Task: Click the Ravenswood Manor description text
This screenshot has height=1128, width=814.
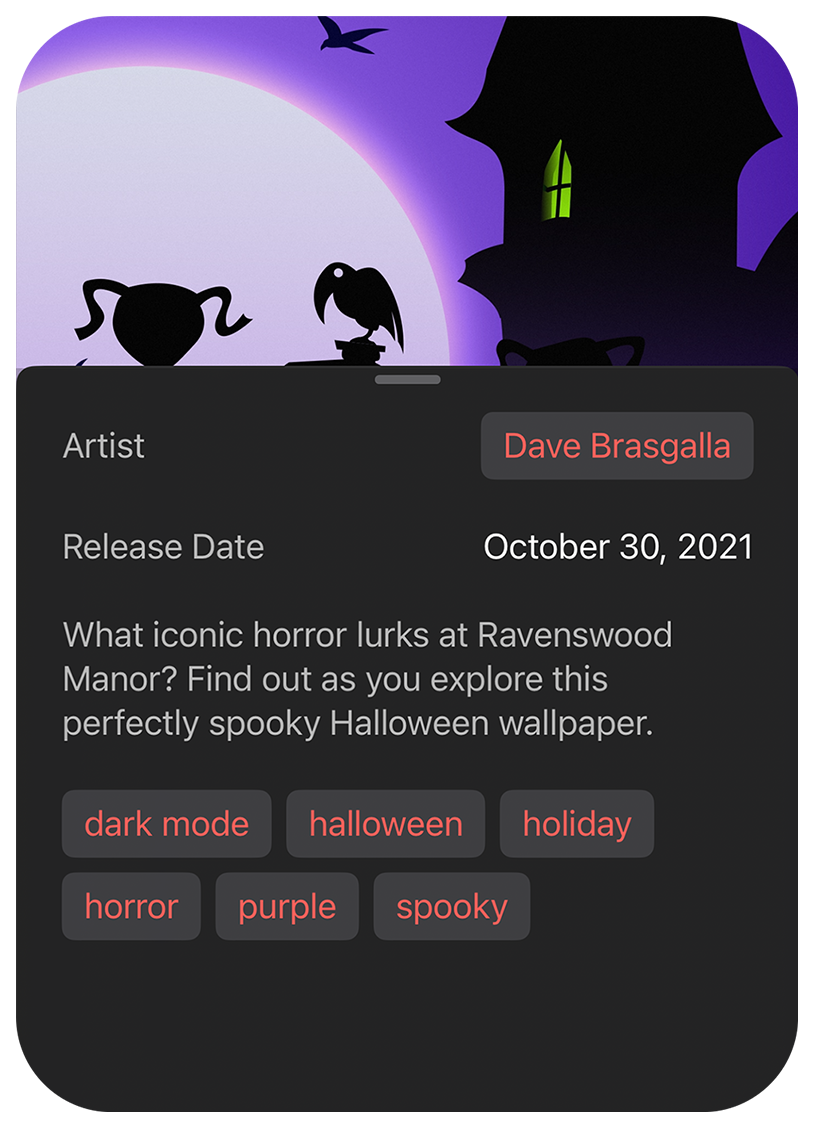Action: coord(367,679)
